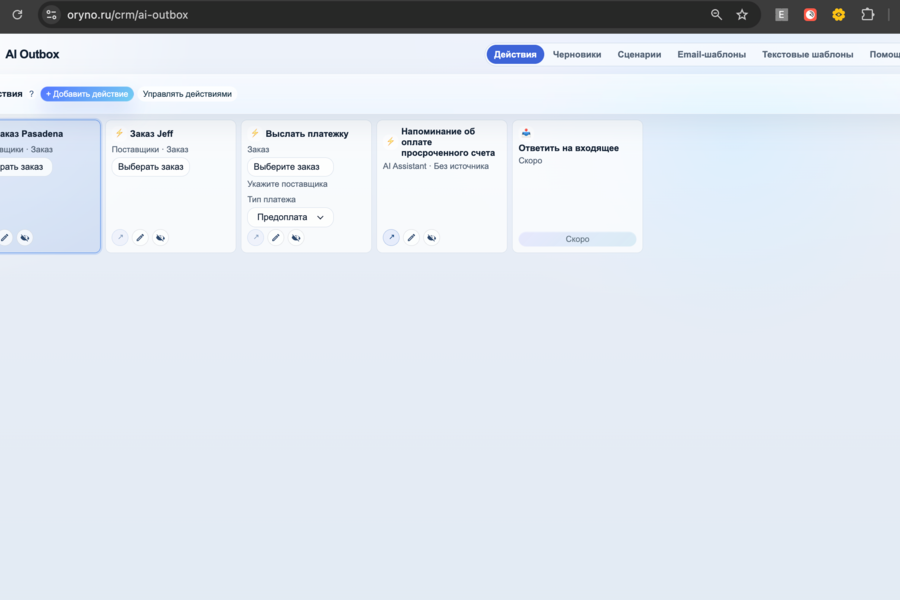900x600 pixels.
Task: Run the Напоминание об оплате arrow icon
Action: [x=391, y=237]
